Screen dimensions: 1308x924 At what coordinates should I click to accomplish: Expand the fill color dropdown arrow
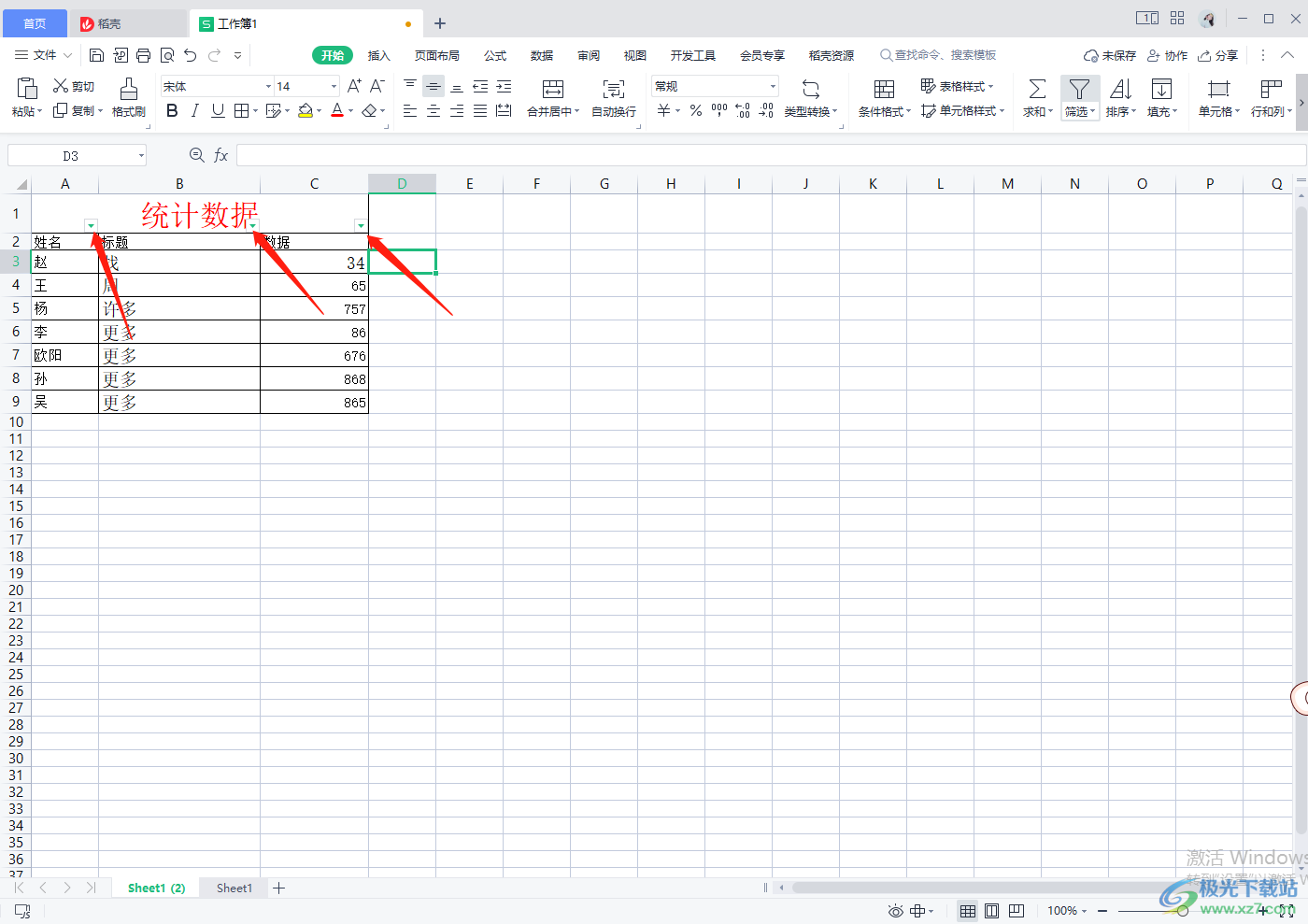click(x=319, y=111)
